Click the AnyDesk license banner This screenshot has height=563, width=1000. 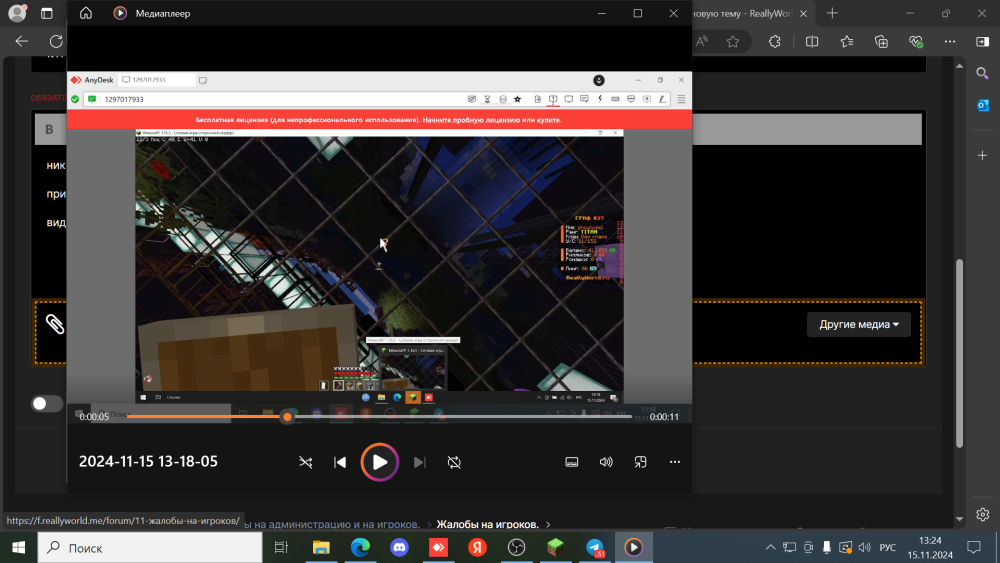coord(379,119)
